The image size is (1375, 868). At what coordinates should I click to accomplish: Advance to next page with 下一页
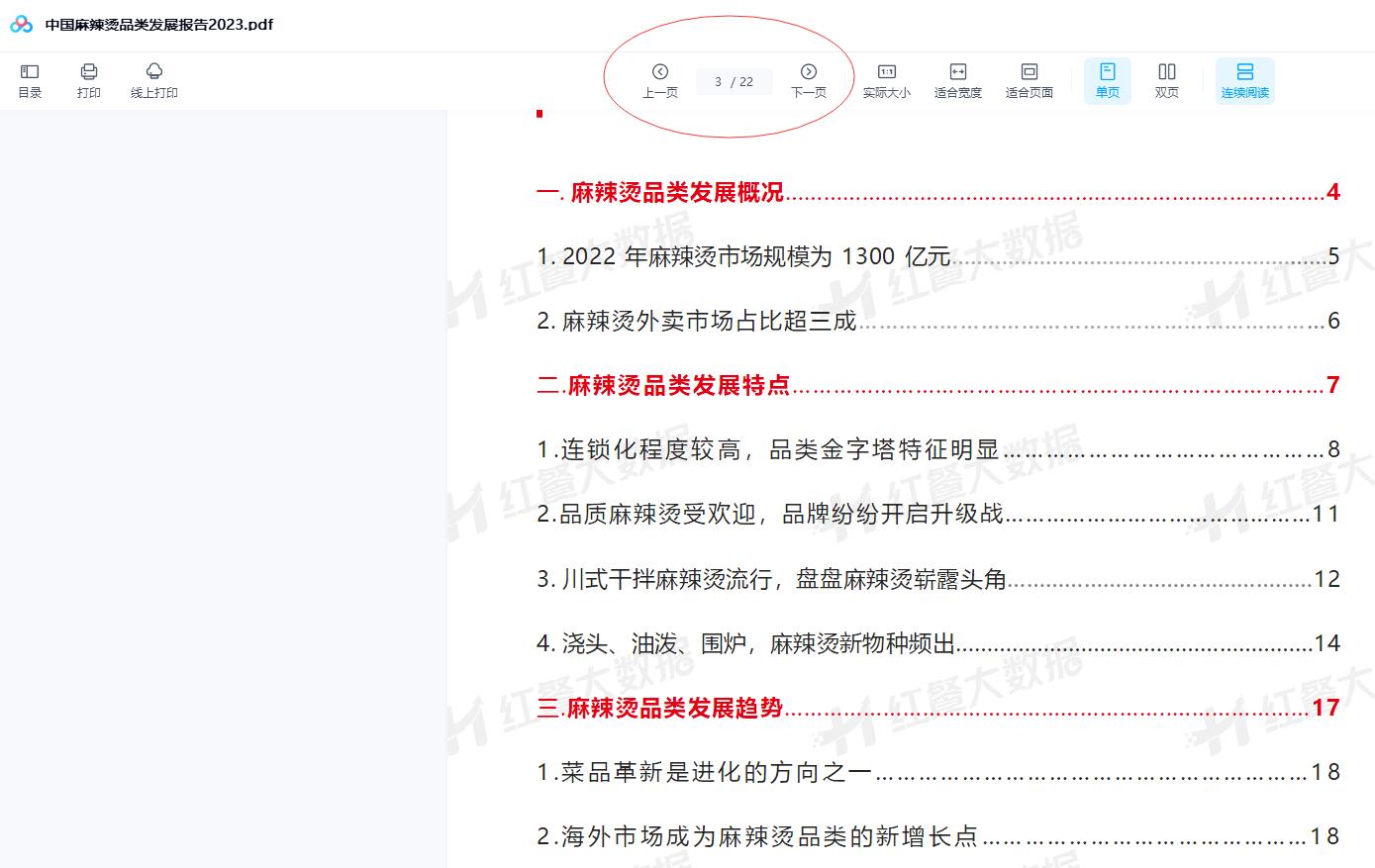809,80
